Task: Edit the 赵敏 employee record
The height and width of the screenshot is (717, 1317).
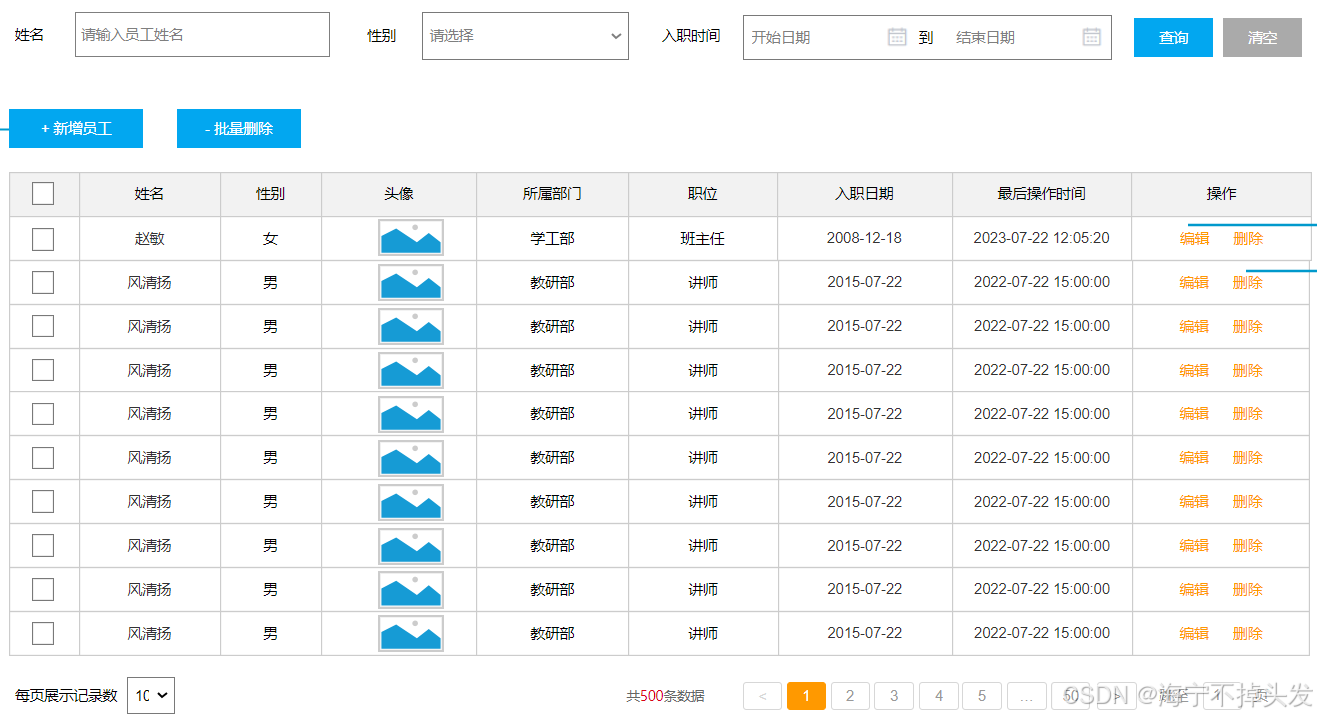Action: pyautogui.click(x=1194, y=238)
